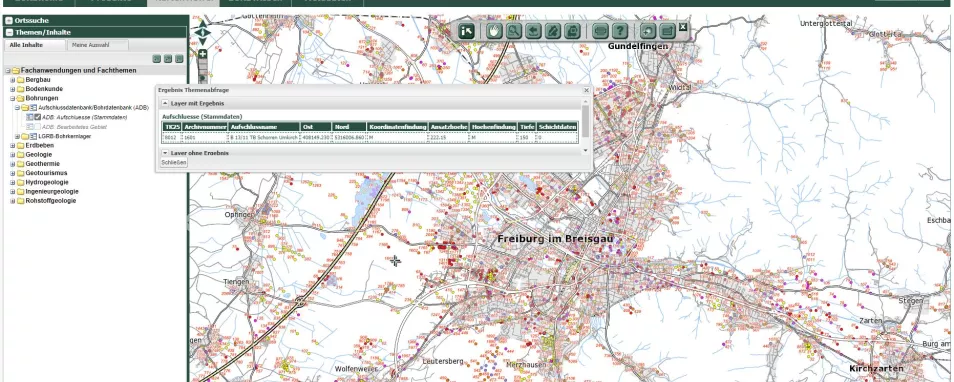Expand the Erdbeben folder
Image resolution: width=954 pixels, height=382 pixels.
[x=13, y=145]
